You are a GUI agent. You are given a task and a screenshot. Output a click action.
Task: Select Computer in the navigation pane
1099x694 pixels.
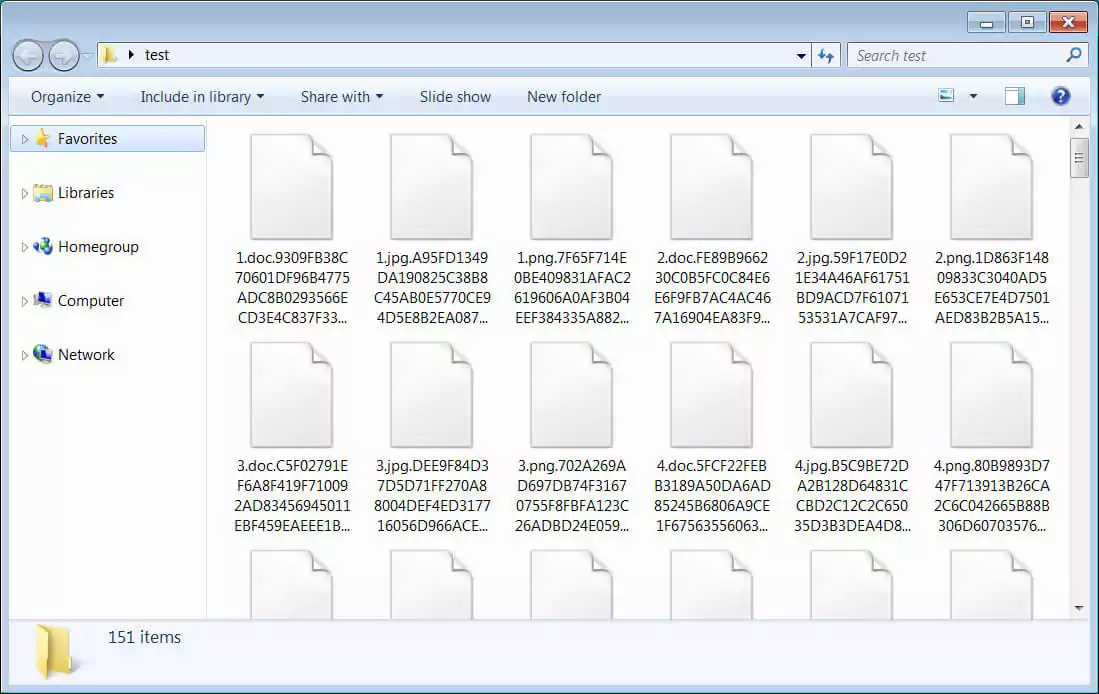point(90,301)
